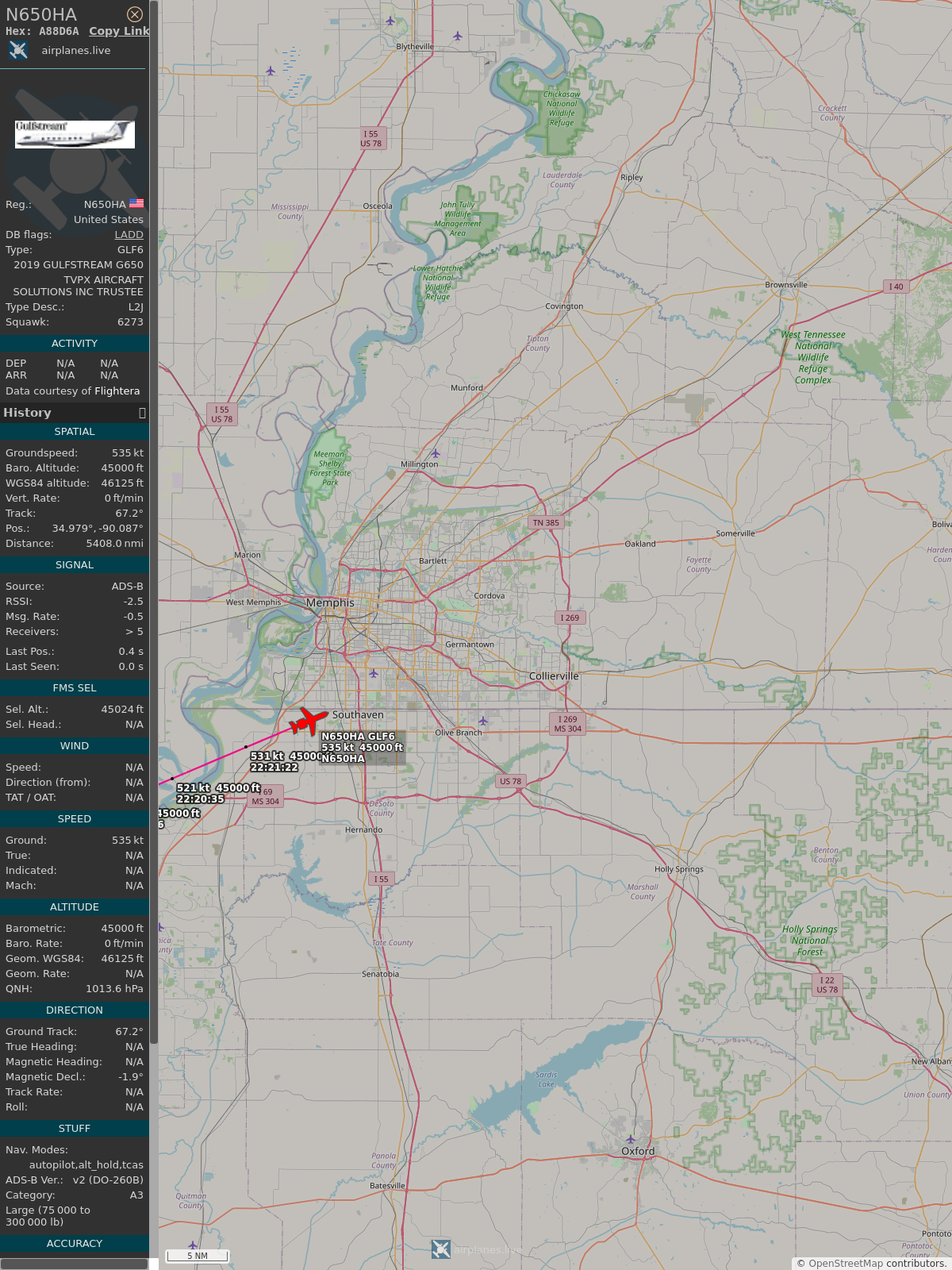Click the 22:20:35 track timestamp label

200,799
